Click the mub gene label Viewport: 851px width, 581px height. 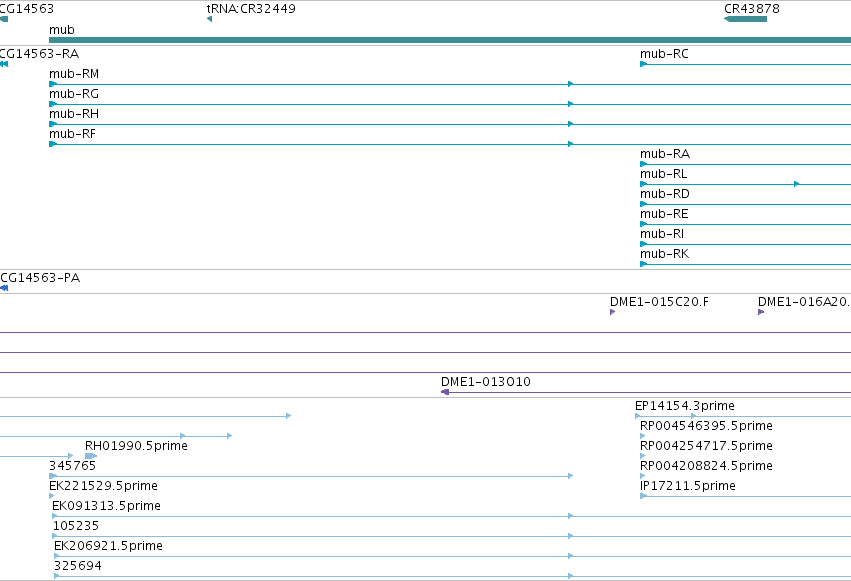[62, 30]
